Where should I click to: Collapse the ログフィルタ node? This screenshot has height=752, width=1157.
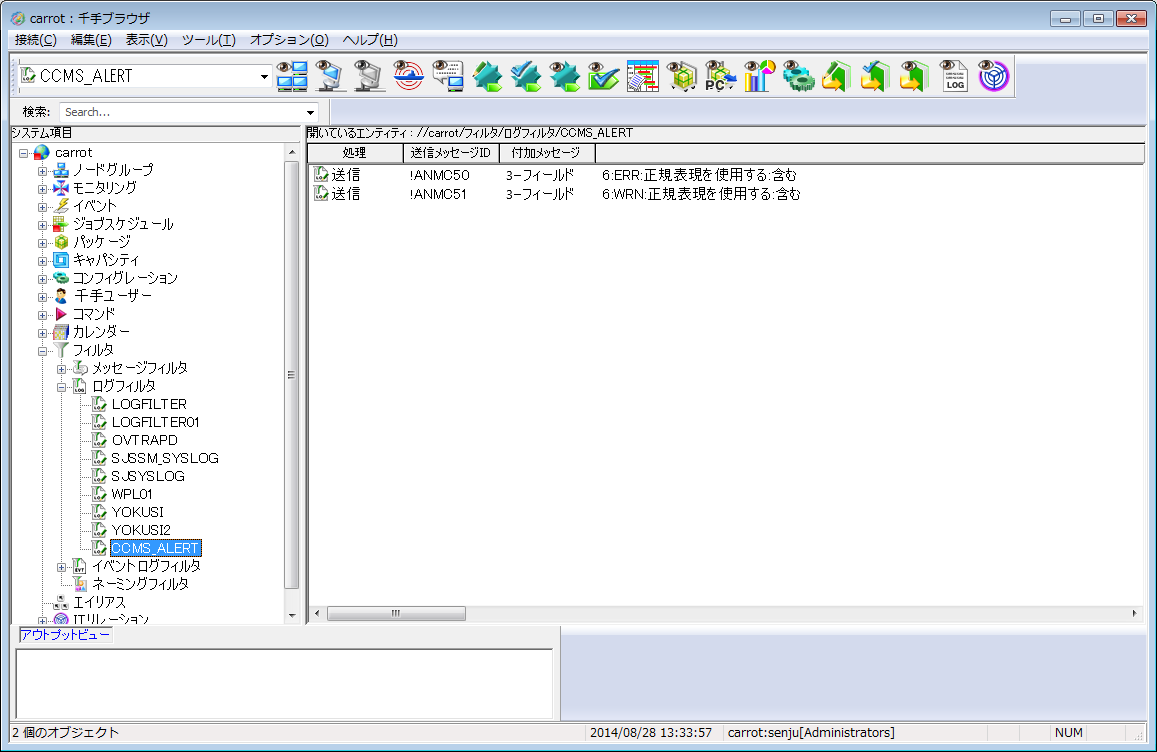(x=61, y=387)
